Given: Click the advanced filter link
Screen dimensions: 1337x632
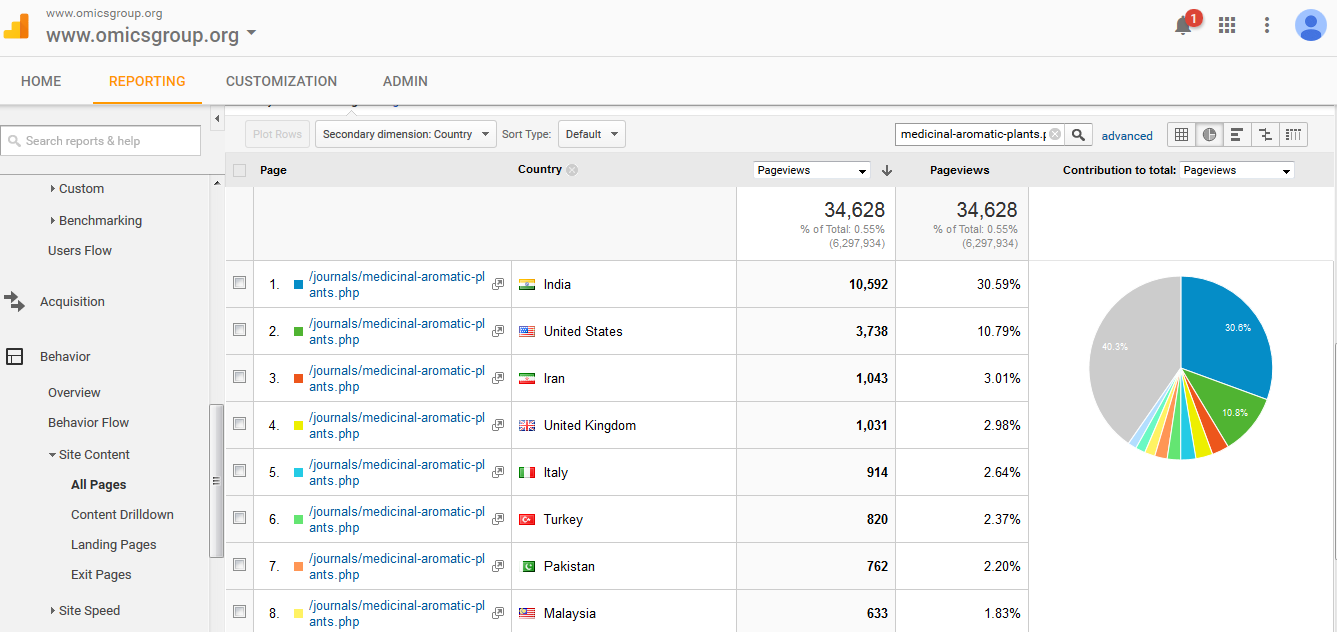Looking at the screenshot, I should [1127, 136].
